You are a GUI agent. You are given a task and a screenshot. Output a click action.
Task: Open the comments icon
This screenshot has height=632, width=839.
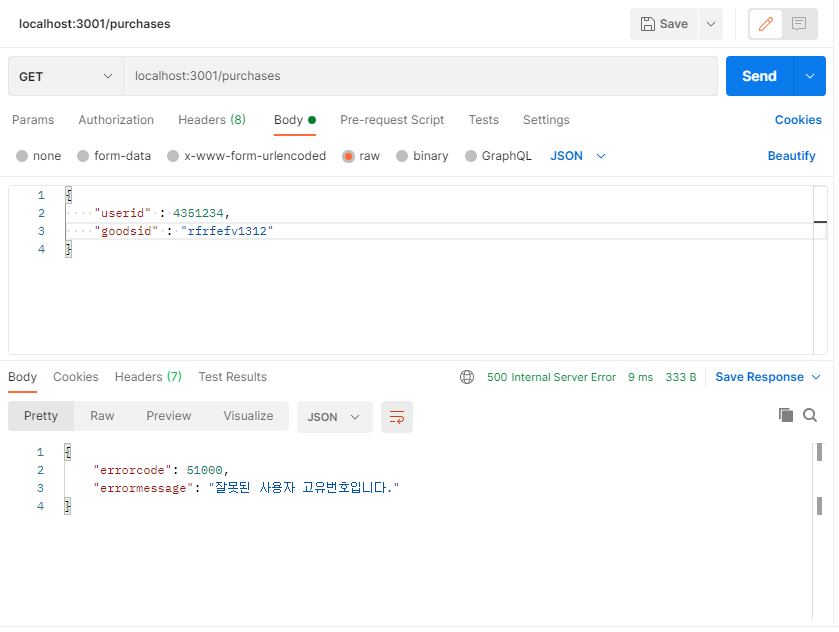799,24
